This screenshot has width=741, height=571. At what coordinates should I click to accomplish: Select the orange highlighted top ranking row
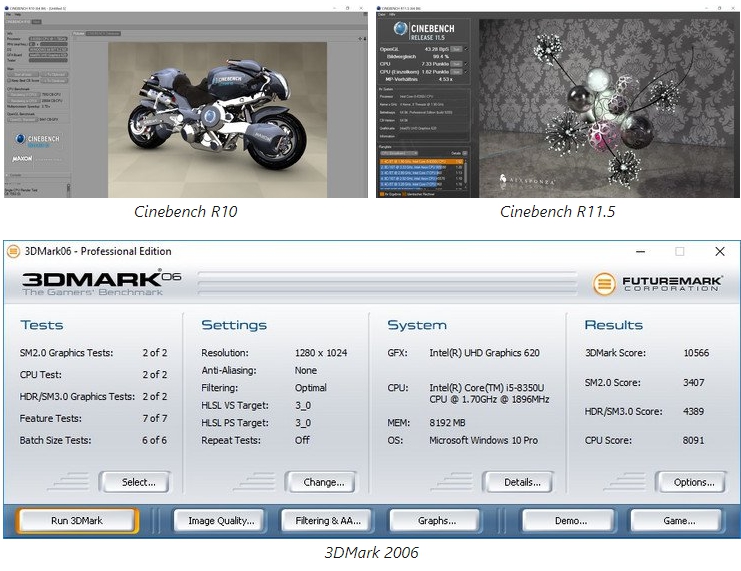point(422,161)
